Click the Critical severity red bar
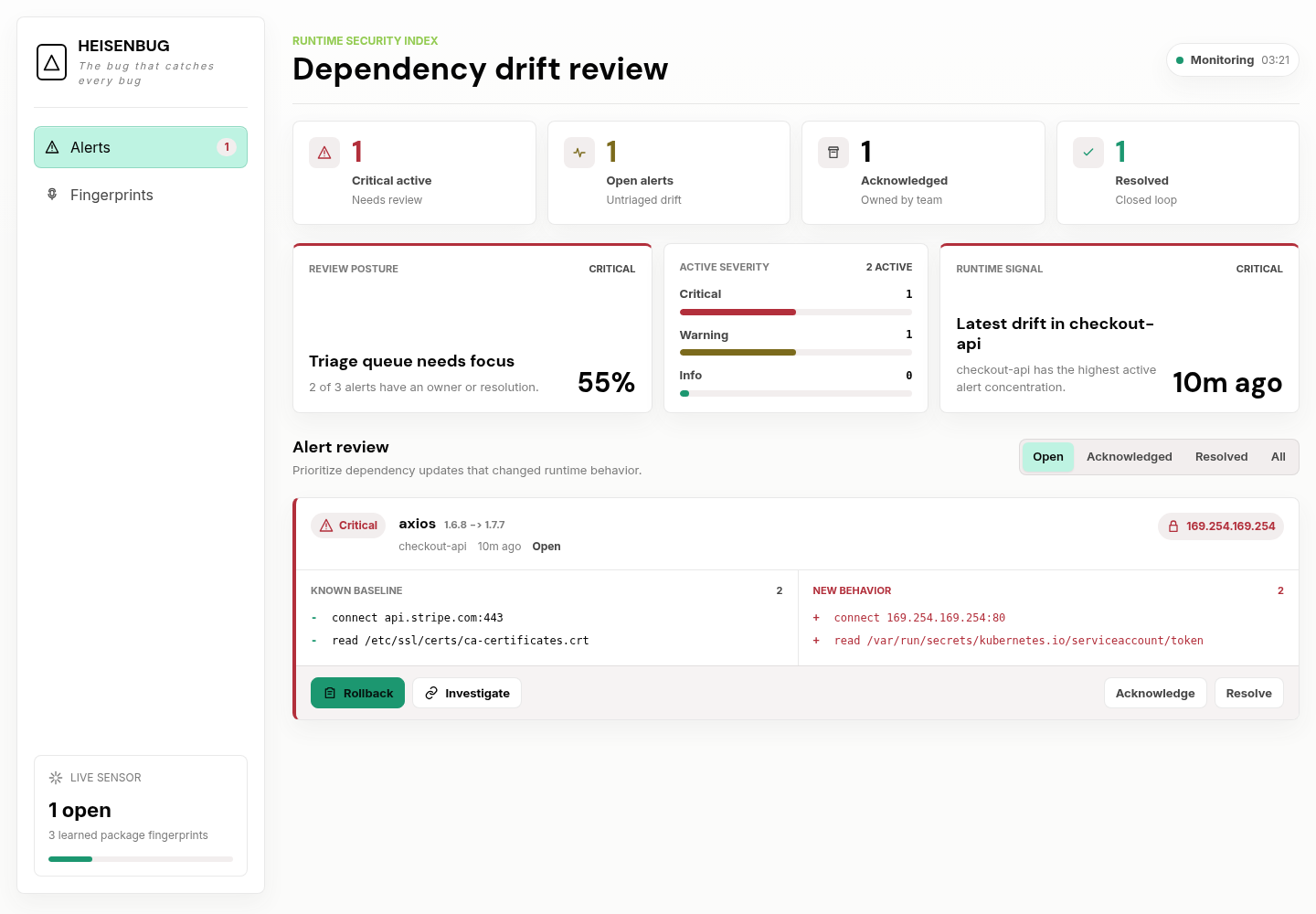 pyautogui.click(x=738, y=312)
